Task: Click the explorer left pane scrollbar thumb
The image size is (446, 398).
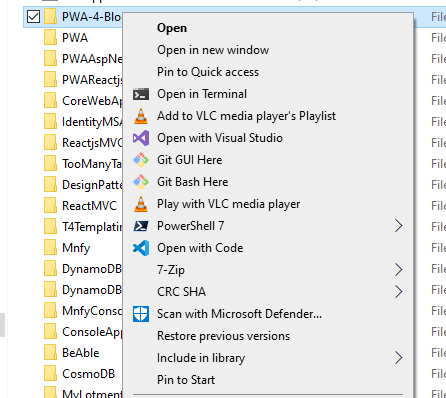Action: tap(2, 325)
